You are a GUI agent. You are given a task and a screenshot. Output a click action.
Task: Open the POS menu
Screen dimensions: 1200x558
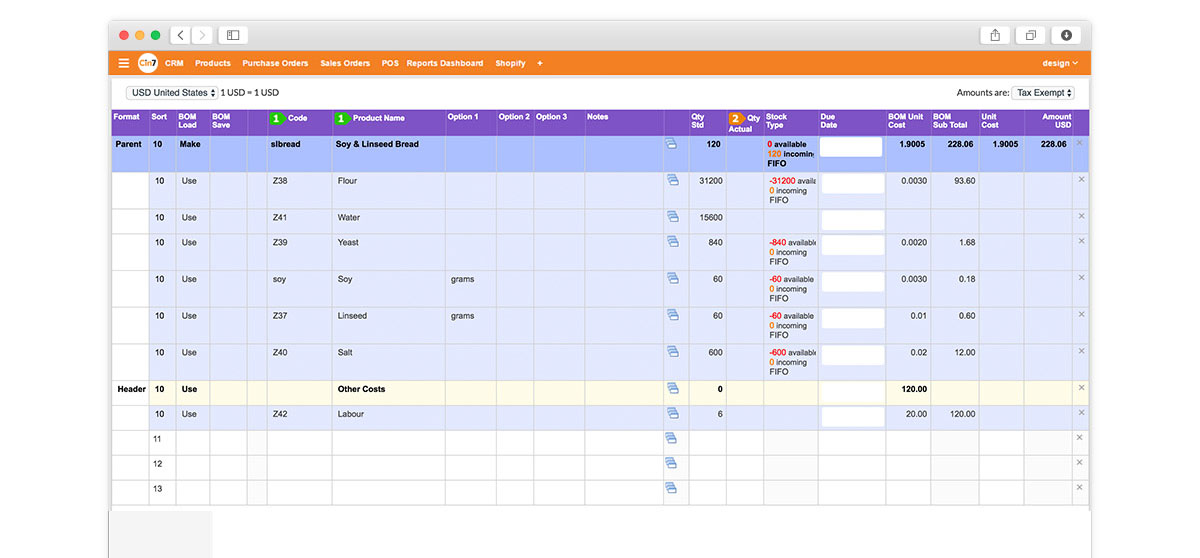[x=390, y=63]
